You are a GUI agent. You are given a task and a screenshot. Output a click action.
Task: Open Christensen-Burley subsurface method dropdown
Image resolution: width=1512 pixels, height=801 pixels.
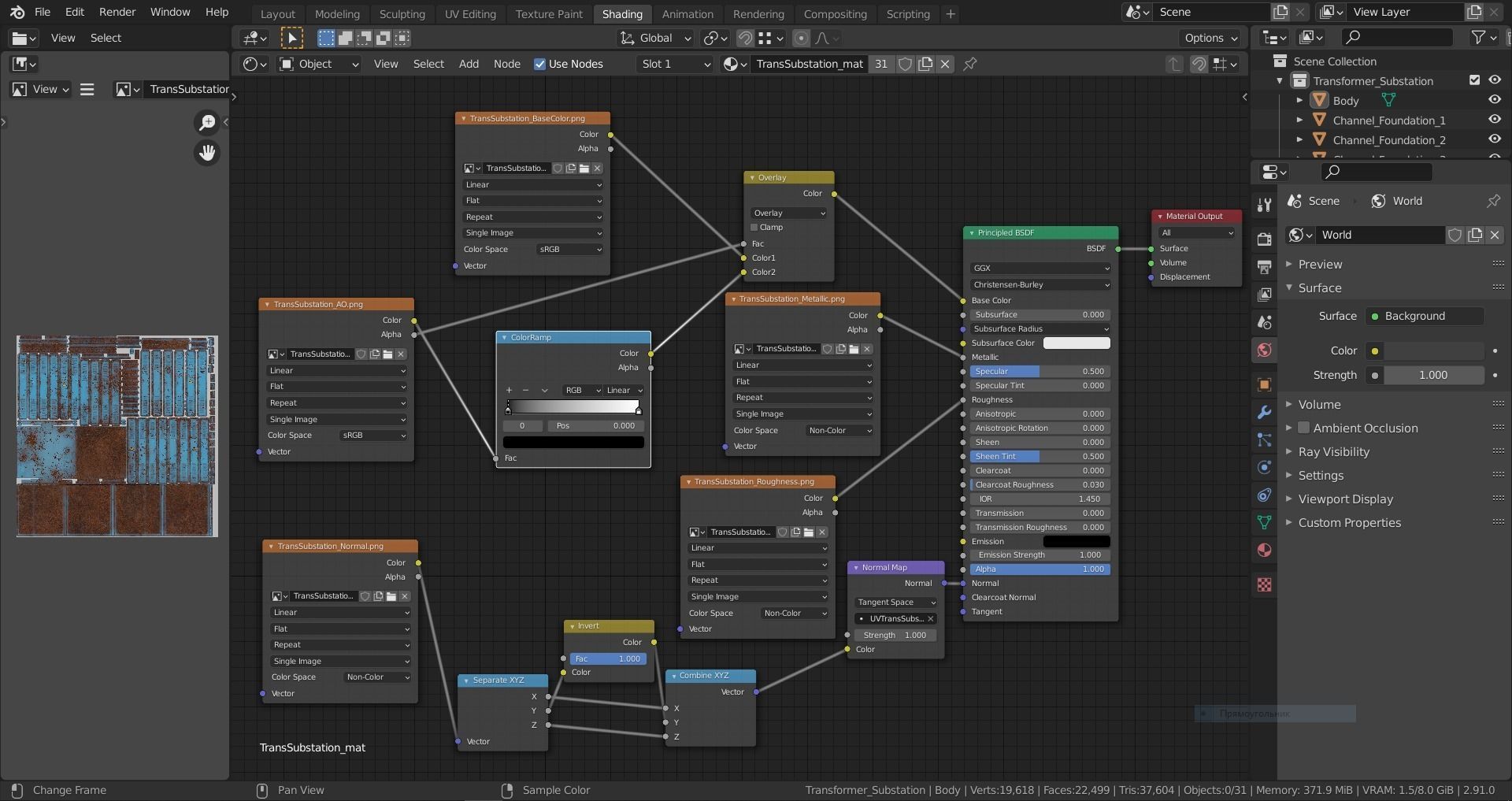click(1040, 284)
